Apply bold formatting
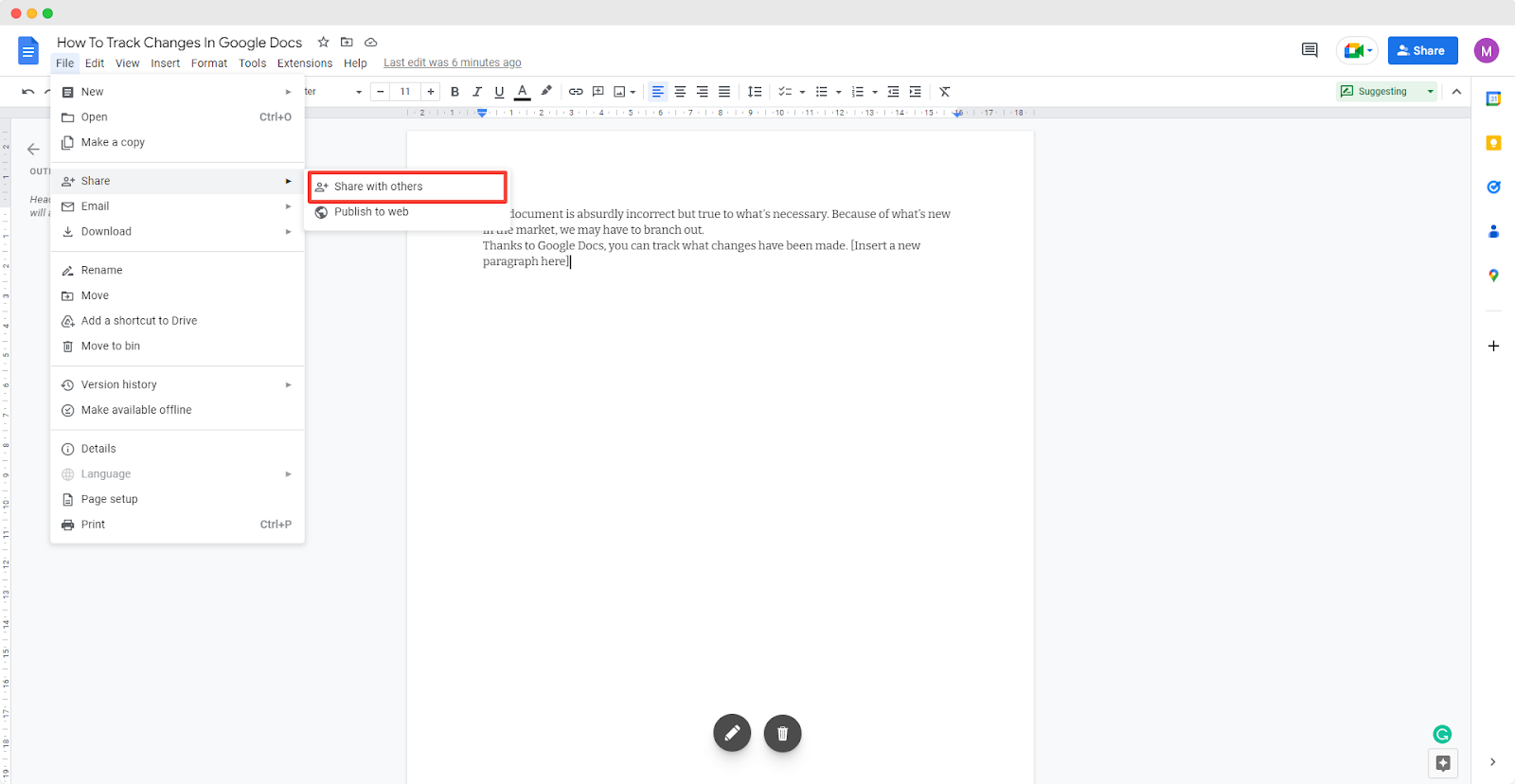This screenshot has width=1515, height=784. (454, 92)
